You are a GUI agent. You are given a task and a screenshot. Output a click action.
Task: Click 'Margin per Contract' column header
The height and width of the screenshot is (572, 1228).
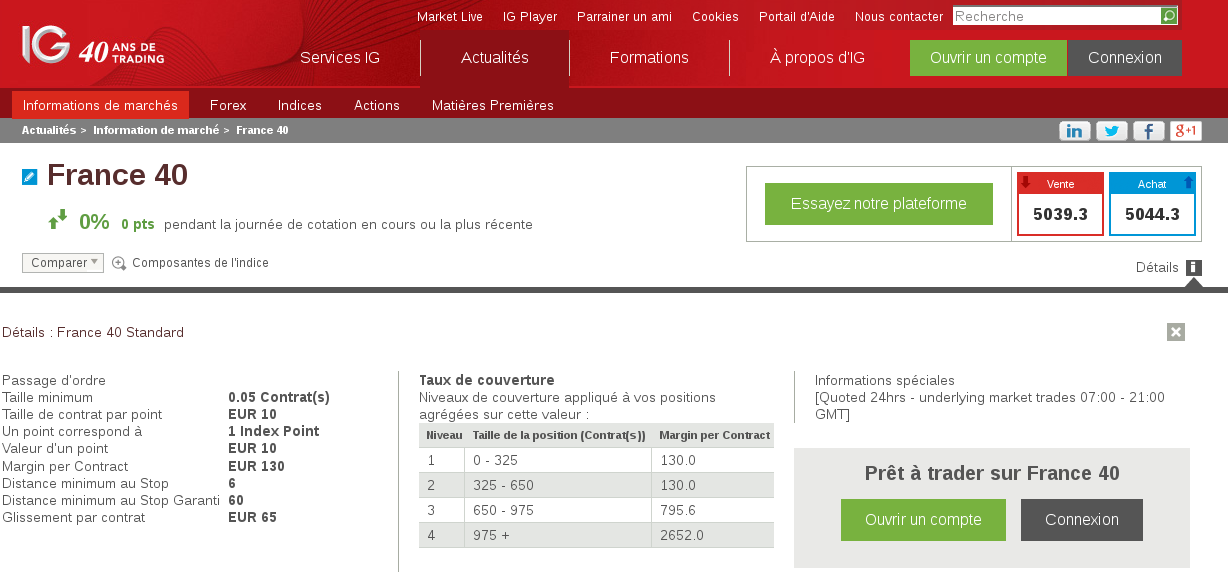tap(715, 435)
